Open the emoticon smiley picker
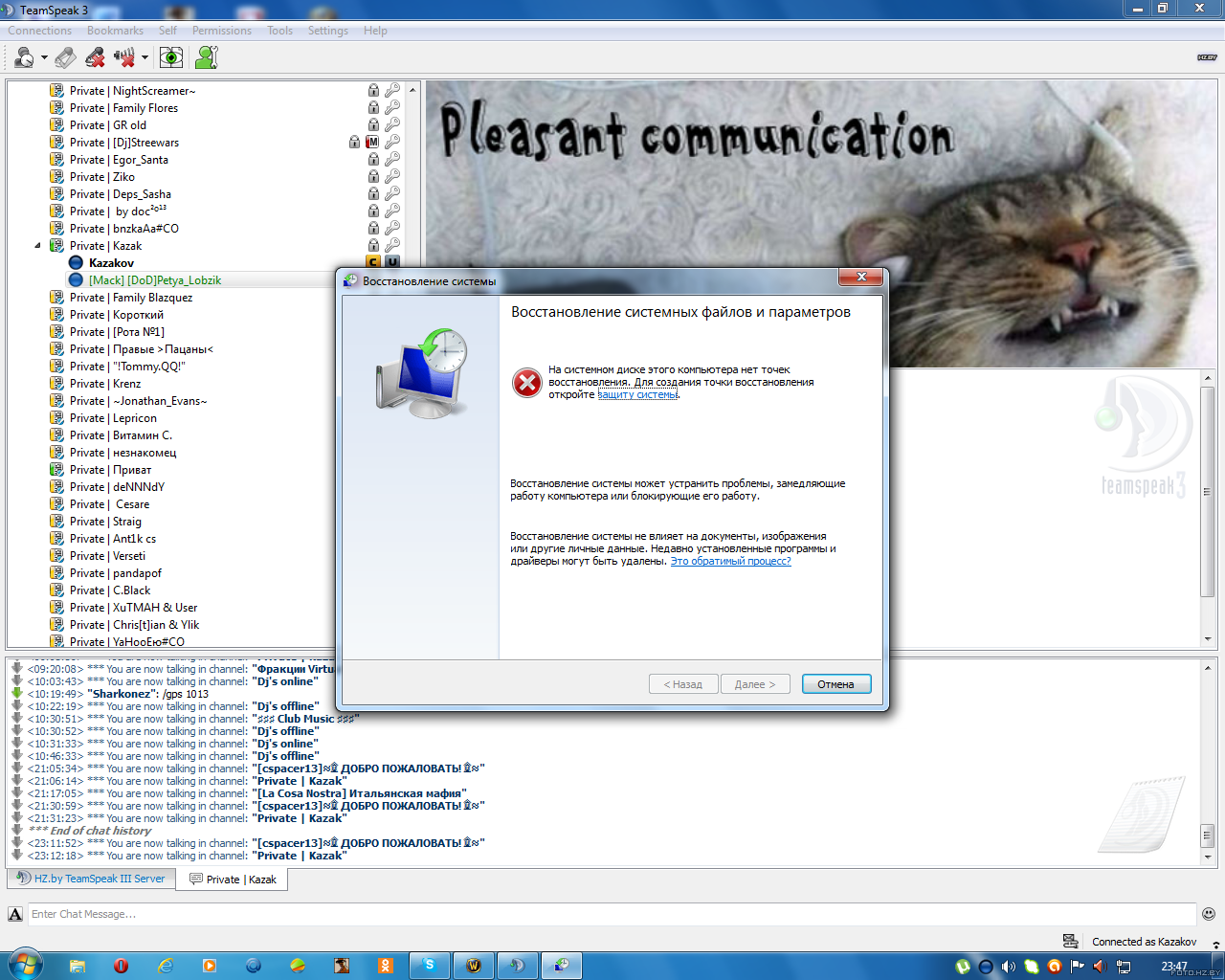 coord(1209,914)
